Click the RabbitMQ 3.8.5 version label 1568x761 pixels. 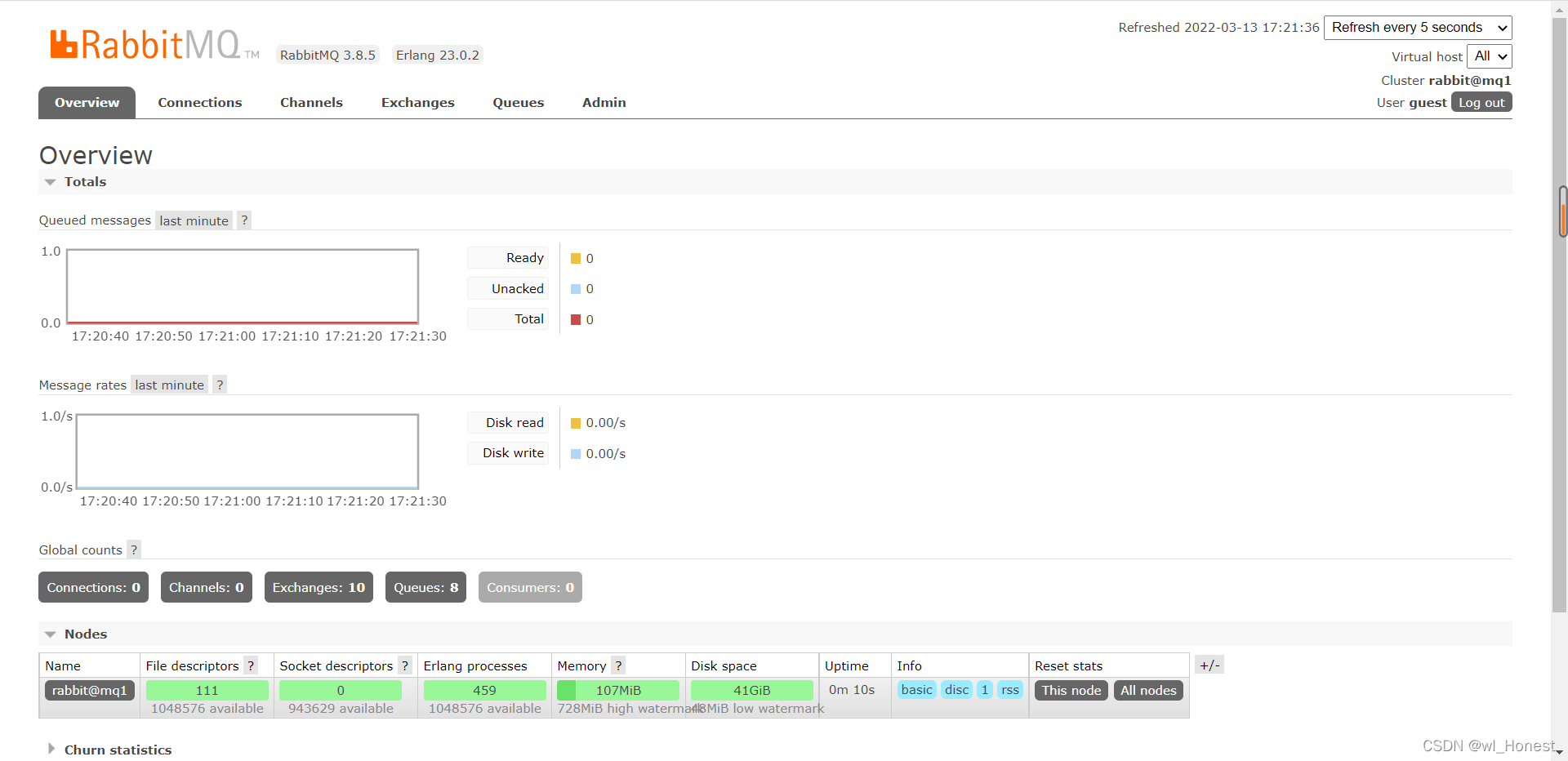pos(327,55)
